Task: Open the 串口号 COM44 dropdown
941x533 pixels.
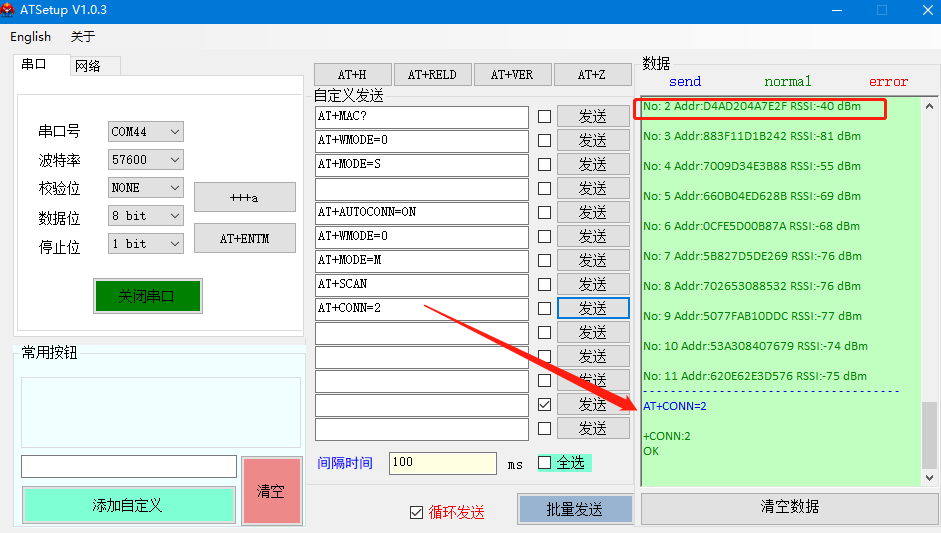Action: click(146, 132)
